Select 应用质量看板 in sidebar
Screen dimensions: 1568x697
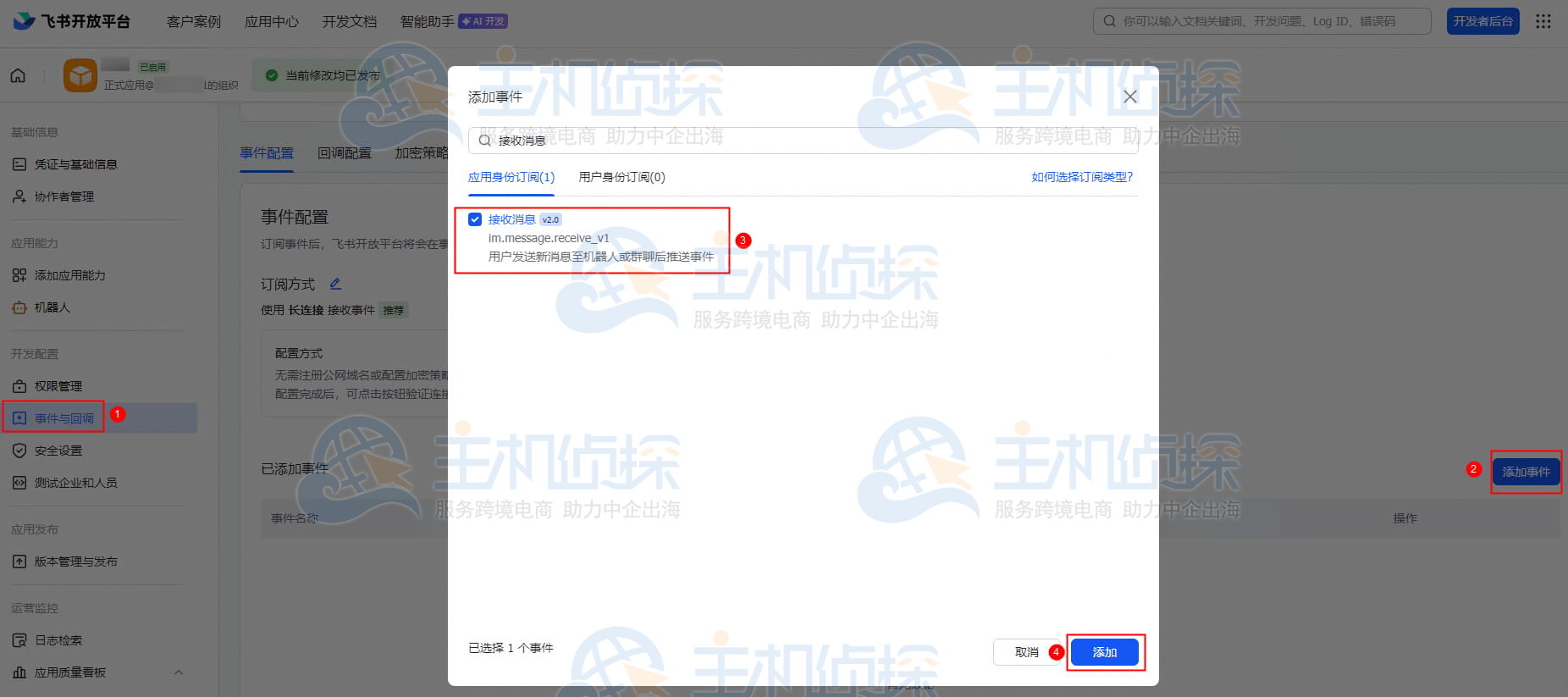click(70, 672)
